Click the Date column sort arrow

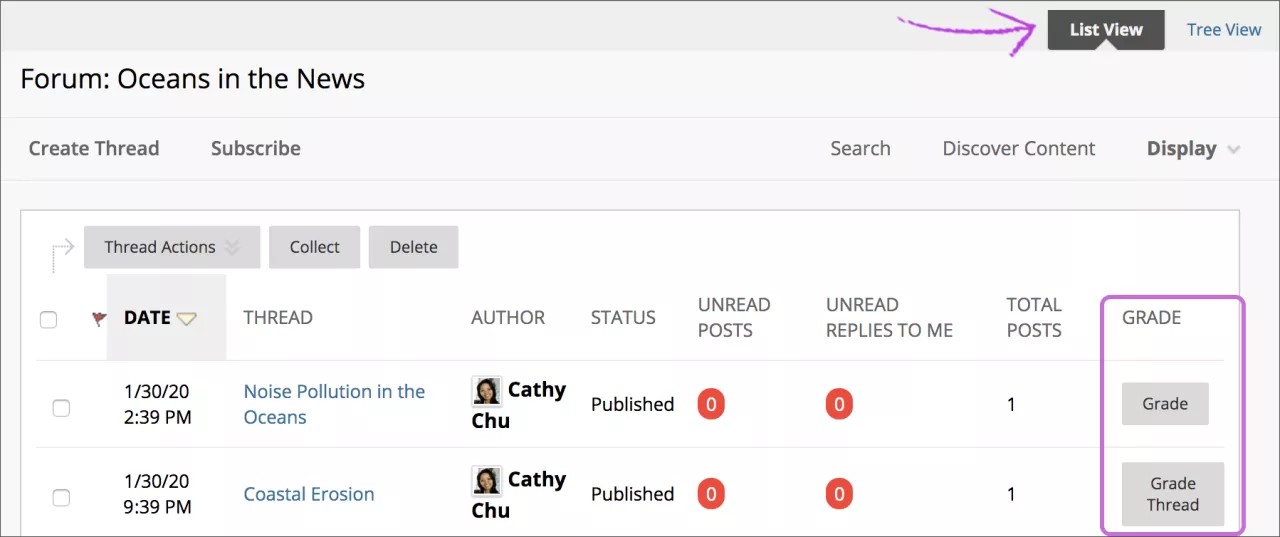click(187, 319)
